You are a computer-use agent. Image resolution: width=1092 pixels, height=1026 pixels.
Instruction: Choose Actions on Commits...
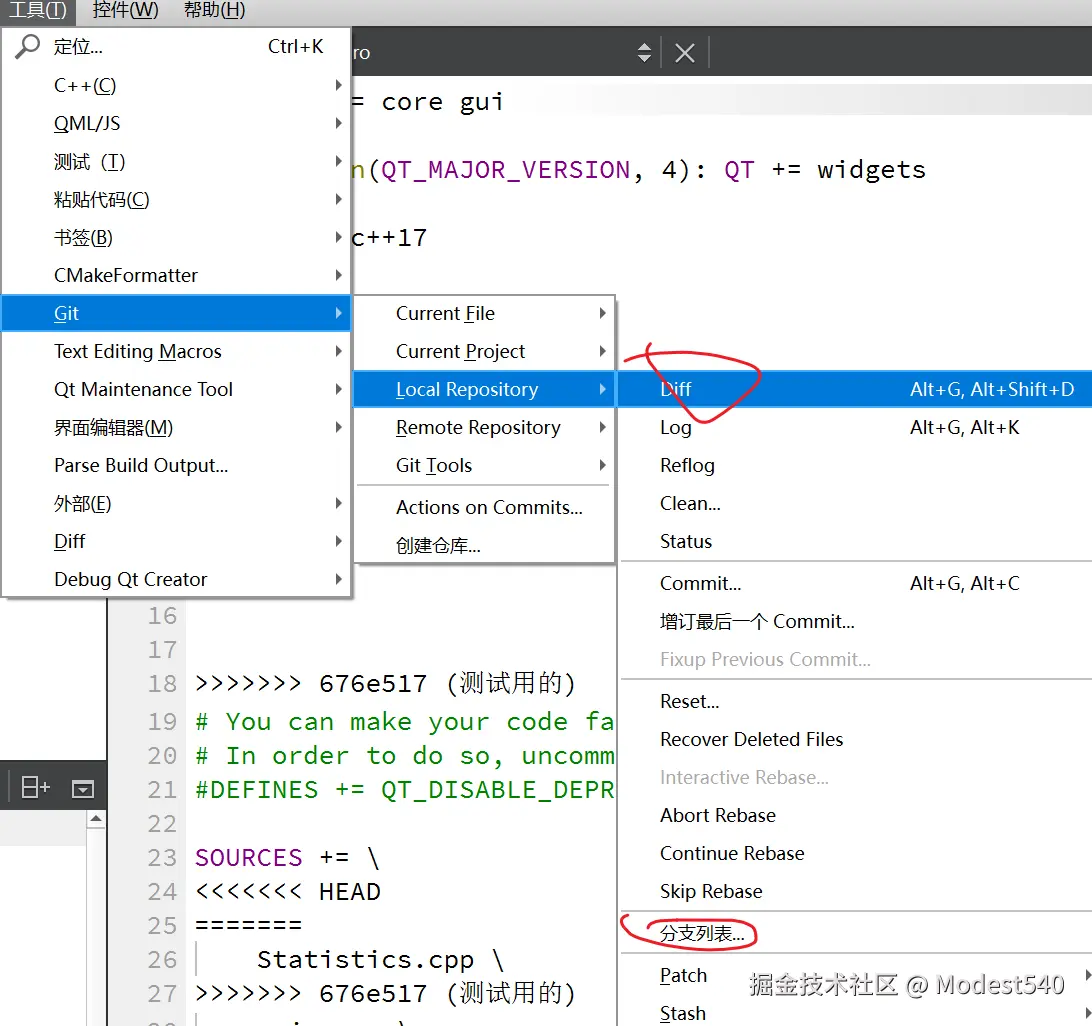point(484,507)
